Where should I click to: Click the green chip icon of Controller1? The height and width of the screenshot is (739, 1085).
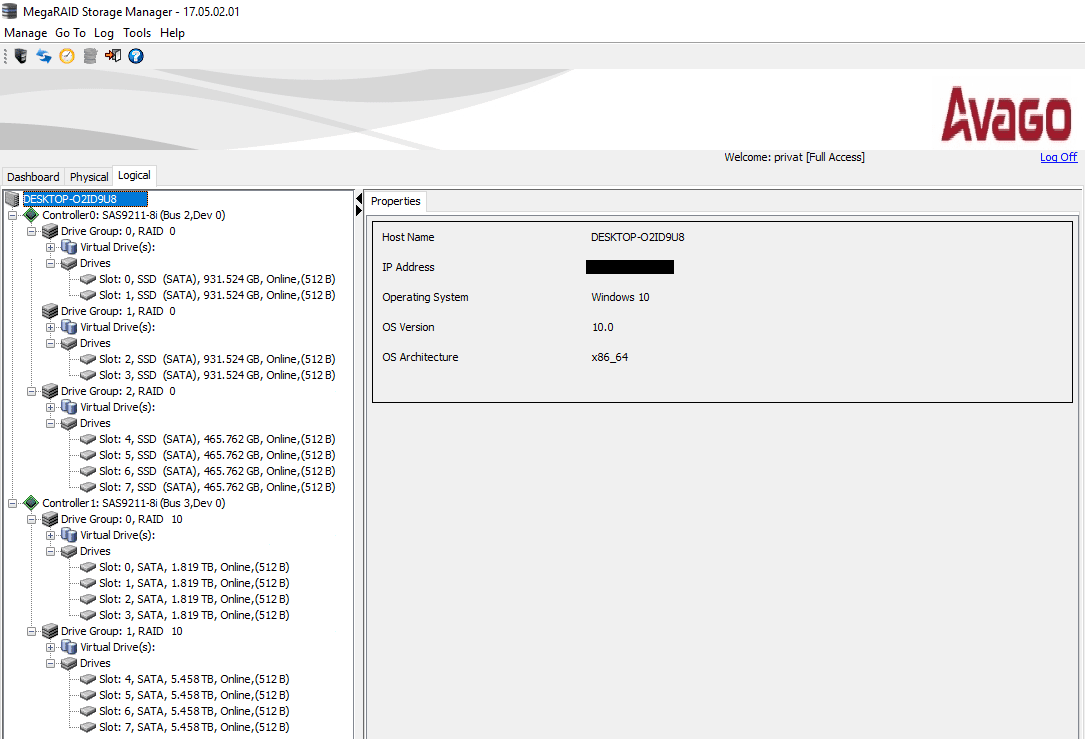pyautogui.click(x=31, y=503)
